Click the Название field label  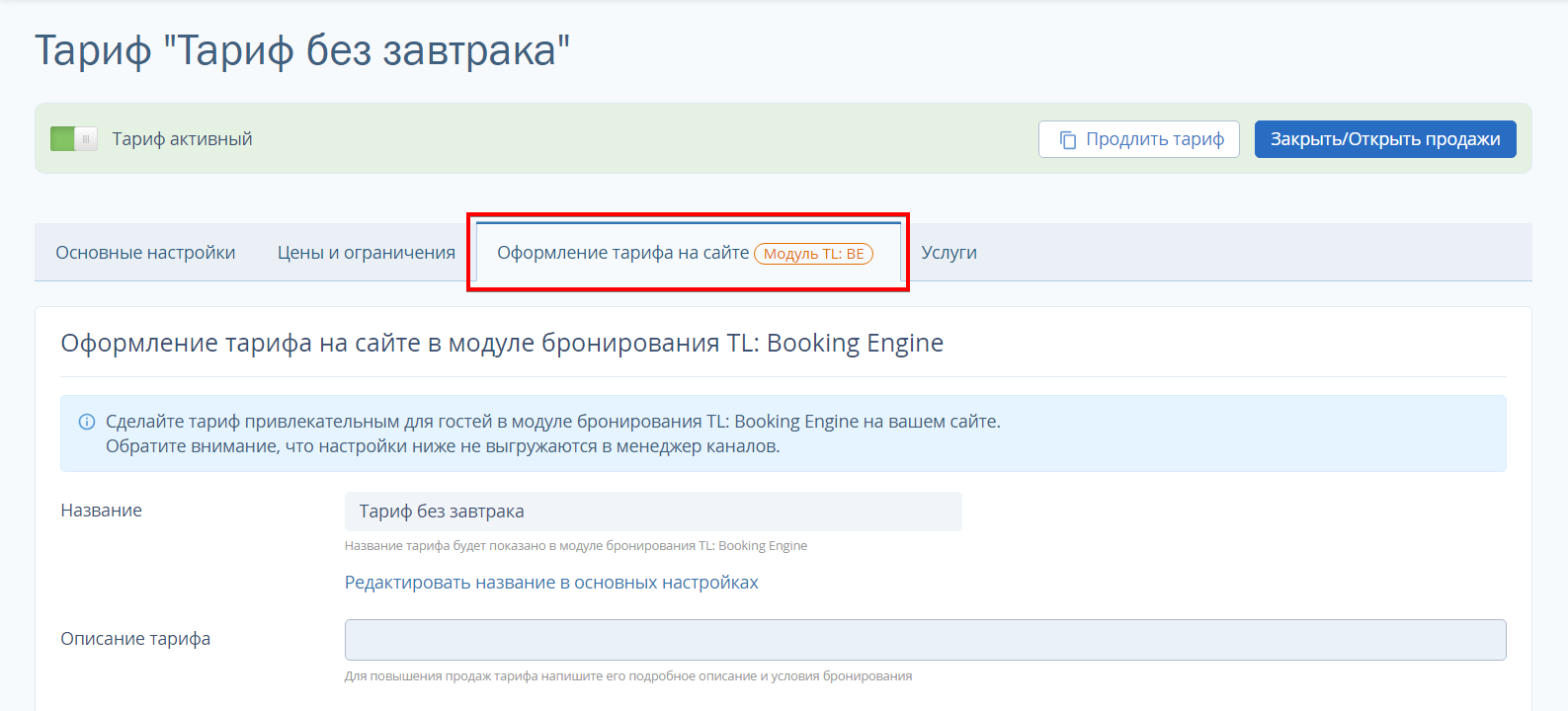point(102,511)
